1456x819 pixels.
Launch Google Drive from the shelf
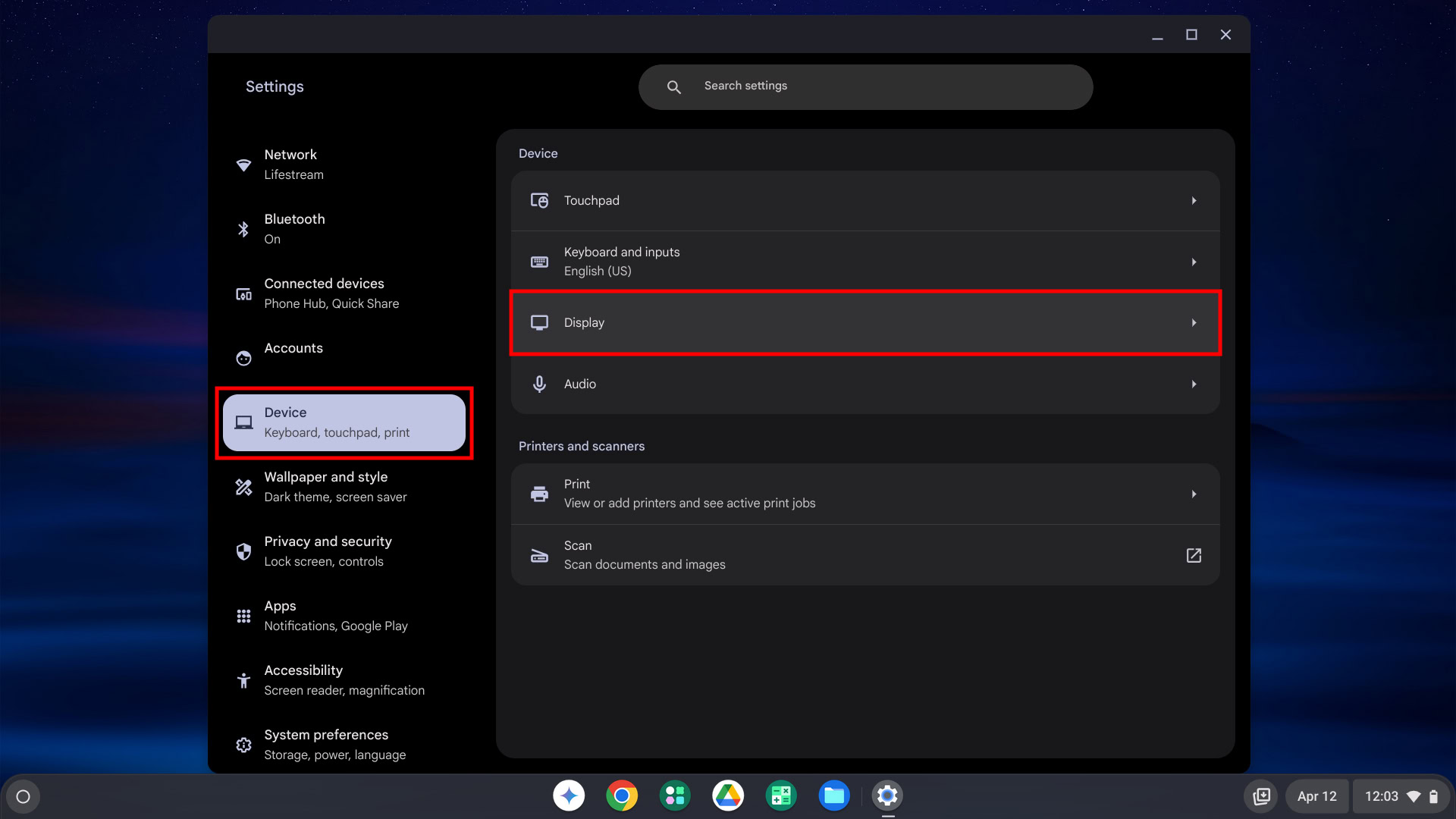tap(727, 795)
